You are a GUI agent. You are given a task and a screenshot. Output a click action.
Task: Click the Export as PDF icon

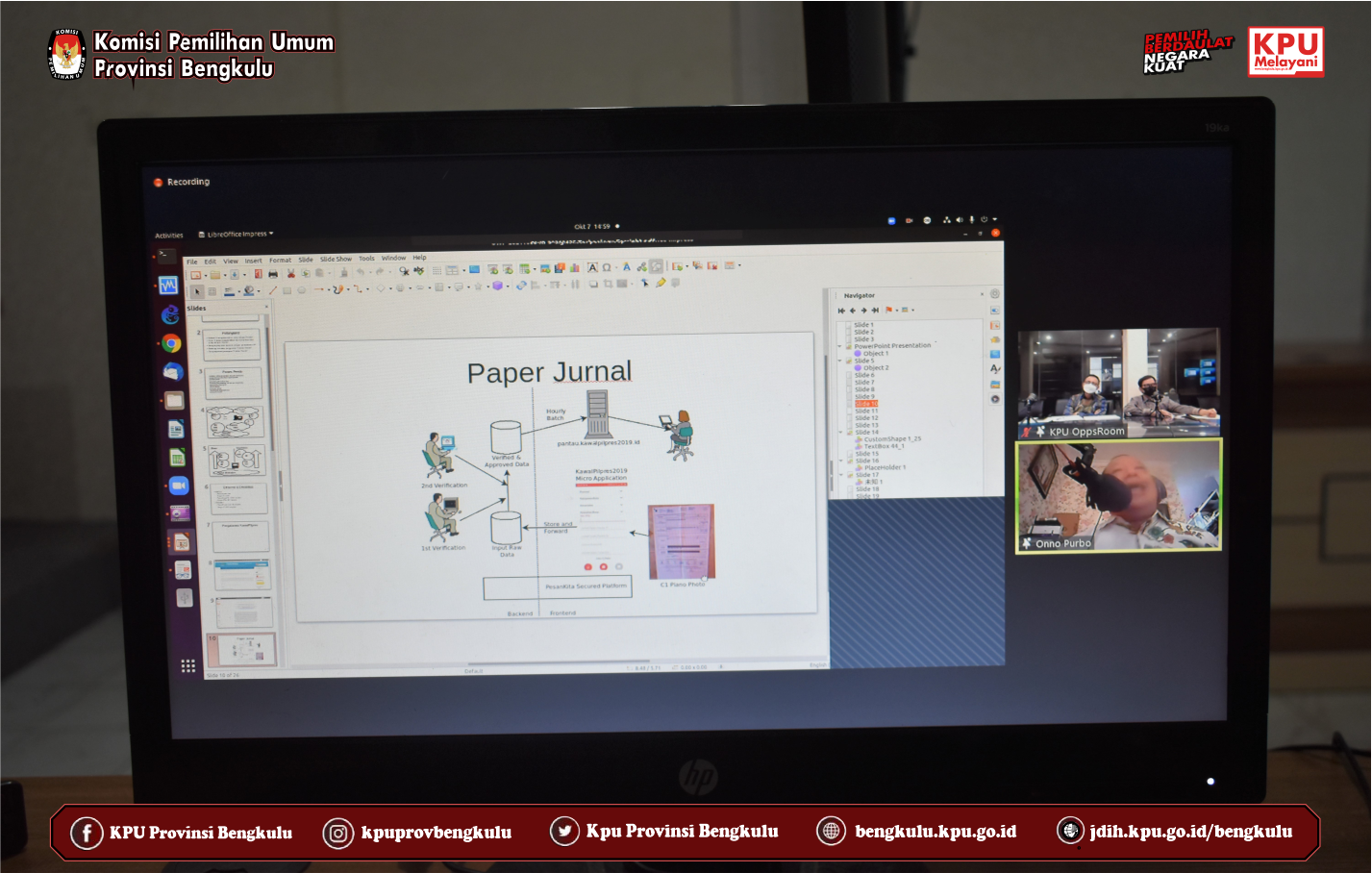[x=258, y=274]
